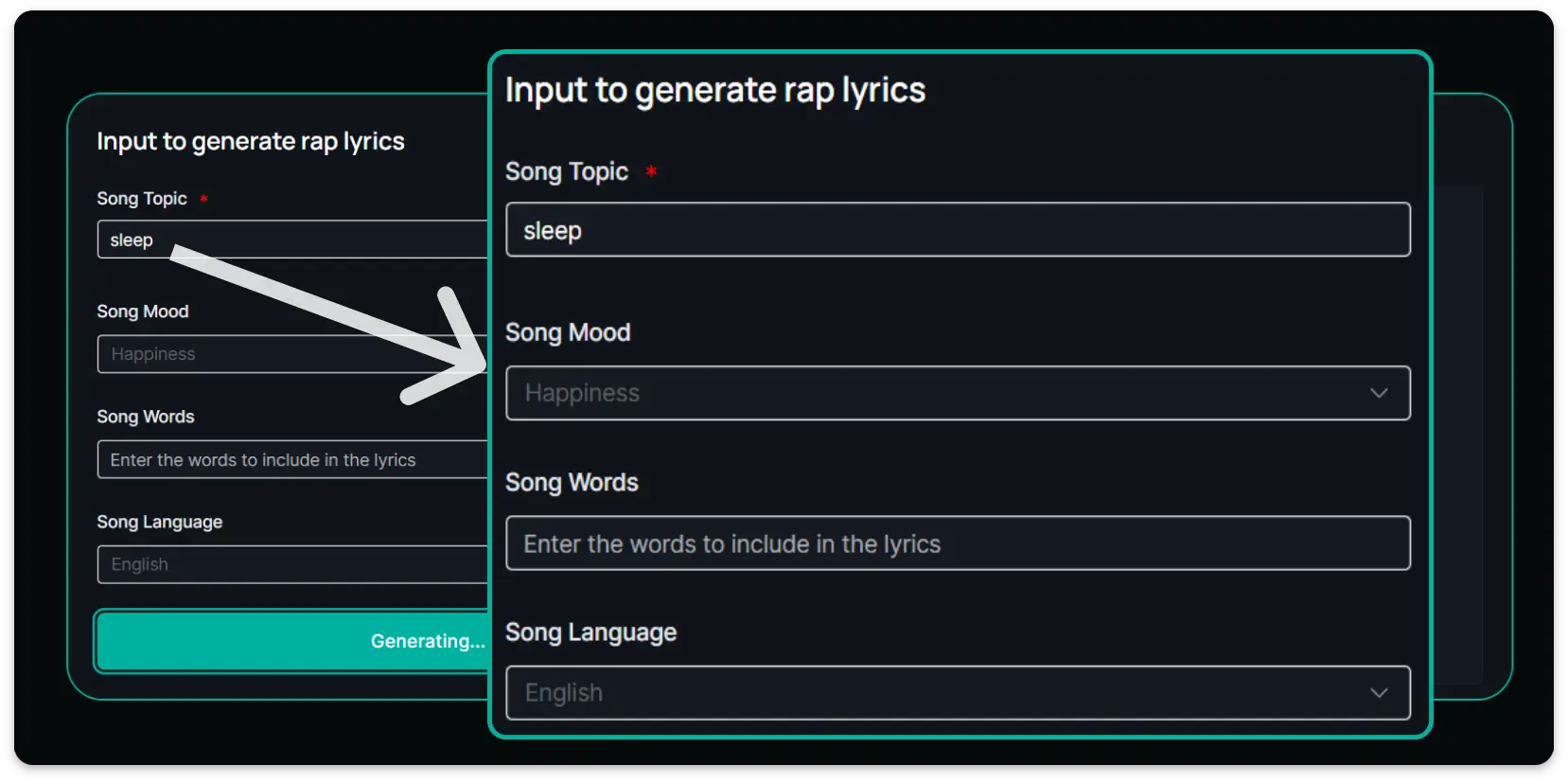Open the Song Language field on the left form
The image size is (1568, 783).
284,564
